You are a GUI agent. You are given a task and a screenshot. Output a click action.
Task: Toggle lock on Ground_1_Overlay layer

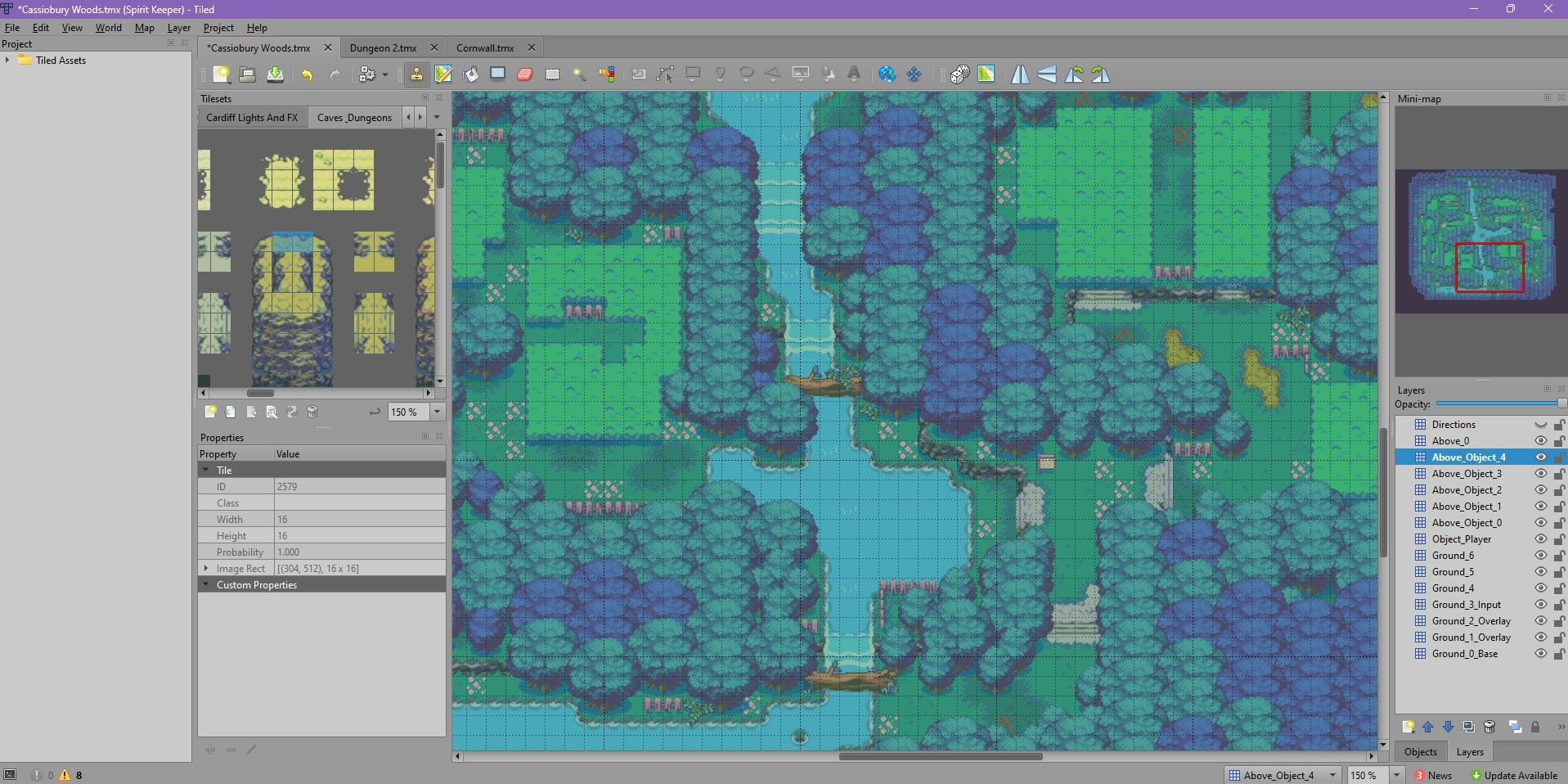1559,638
